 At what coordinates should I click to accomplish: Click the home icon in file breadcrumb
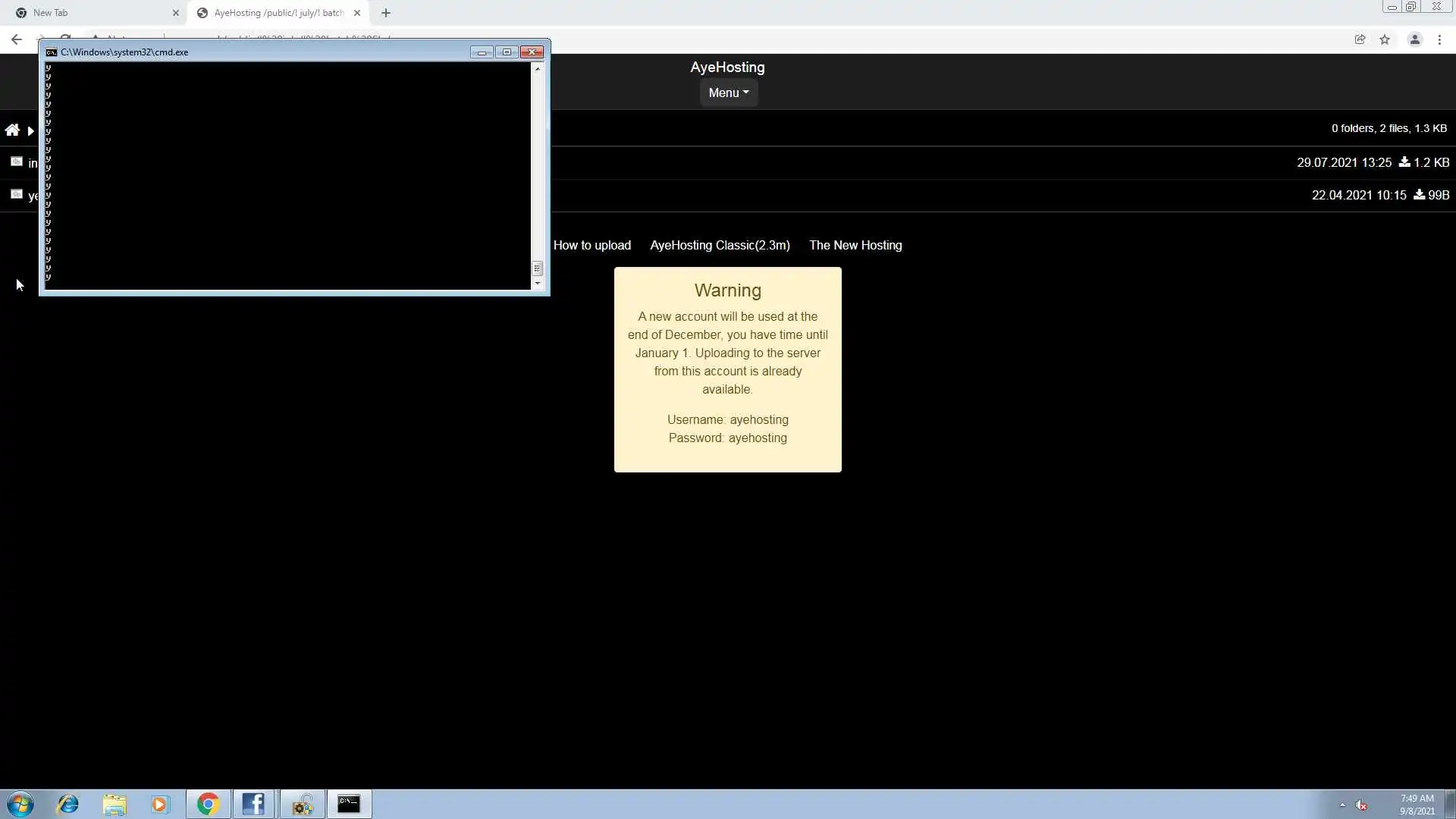click(x=12, y=130)
